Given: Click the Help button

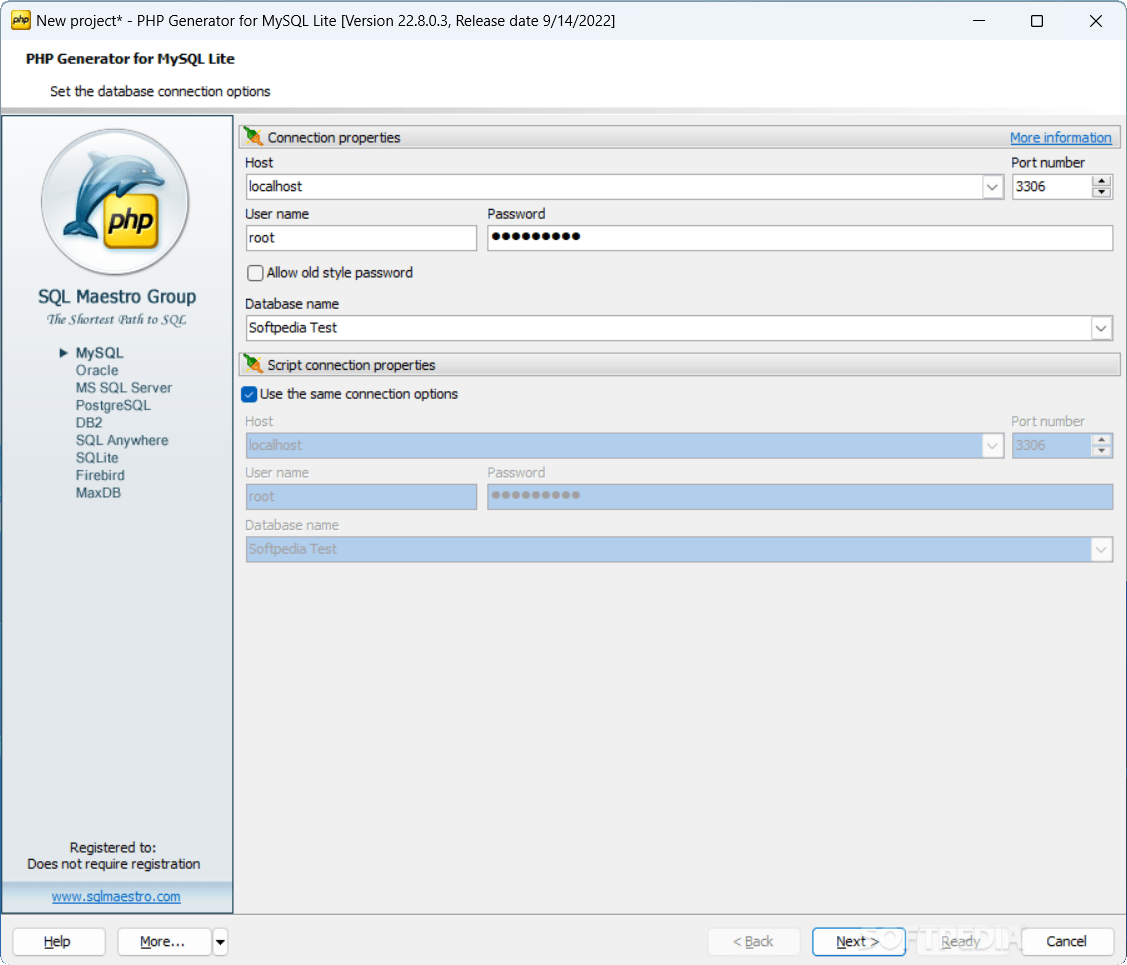Looking at the screenshot, I should tap(58, 941).
